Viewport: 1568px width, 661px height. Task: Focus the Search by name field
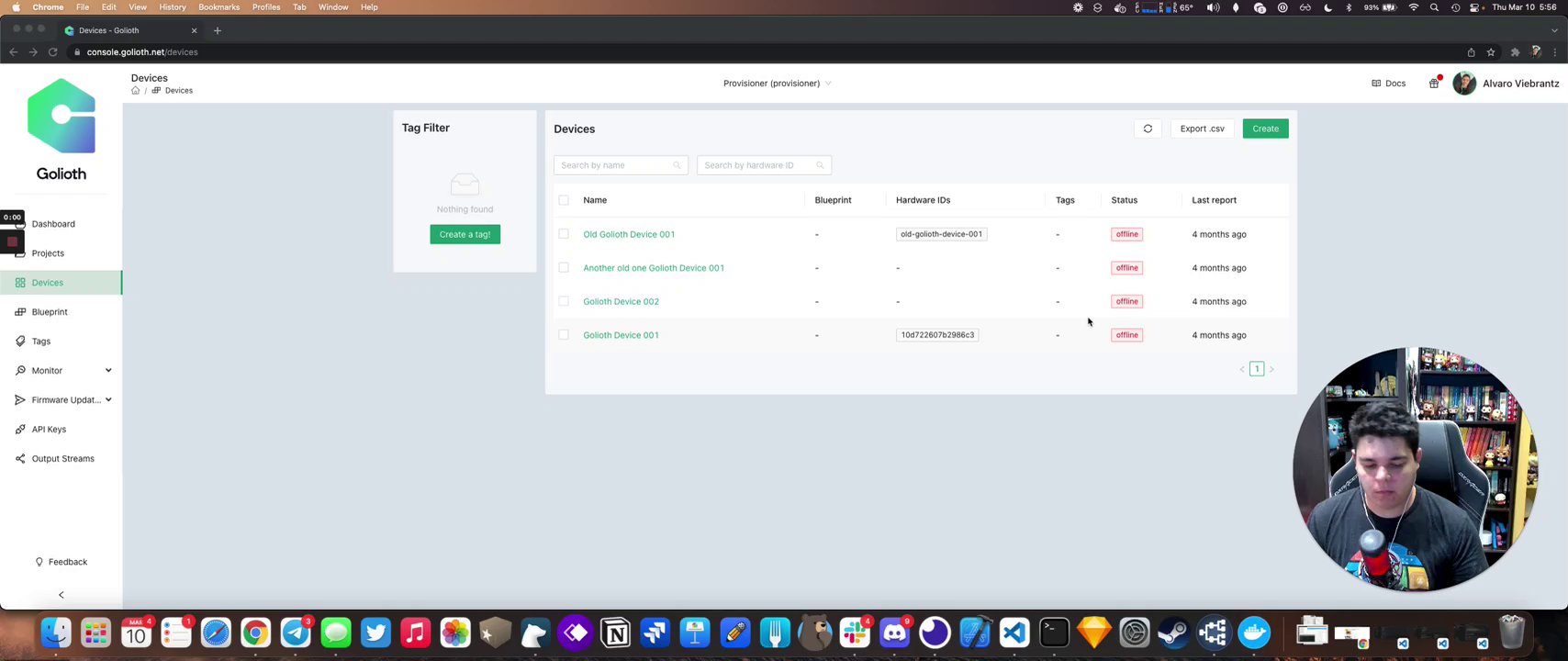click(x=621, y=165)
